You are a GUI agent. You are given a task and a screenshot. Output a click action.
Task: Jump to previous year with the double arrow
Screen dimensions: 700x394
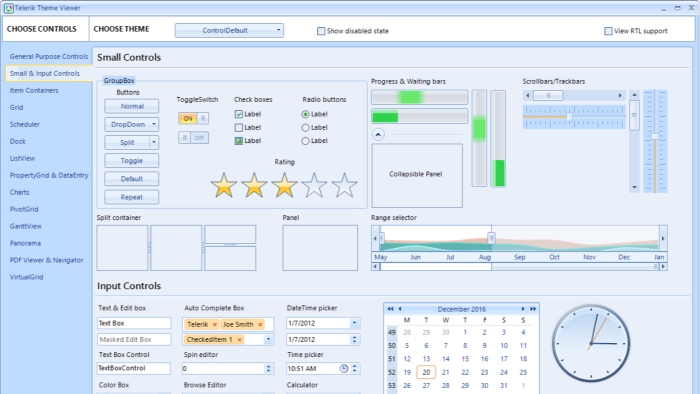(x=391, y=309)
